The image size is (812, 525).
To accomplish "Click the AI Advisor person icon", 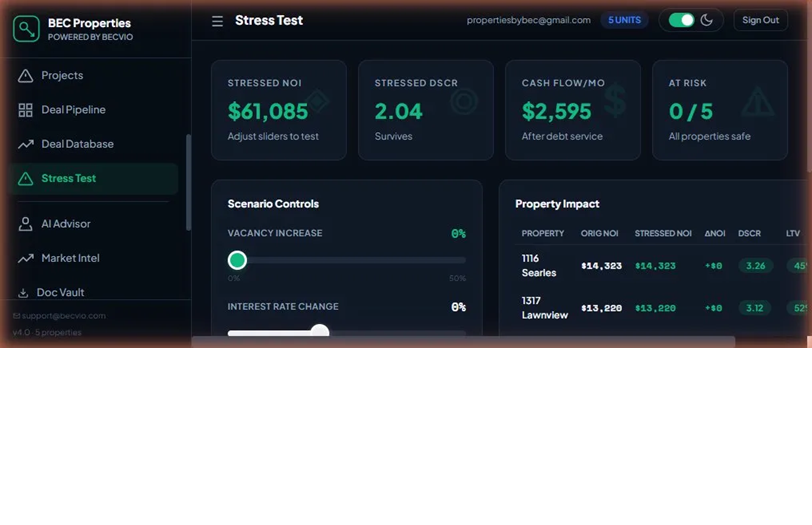I will coord(25,224).
